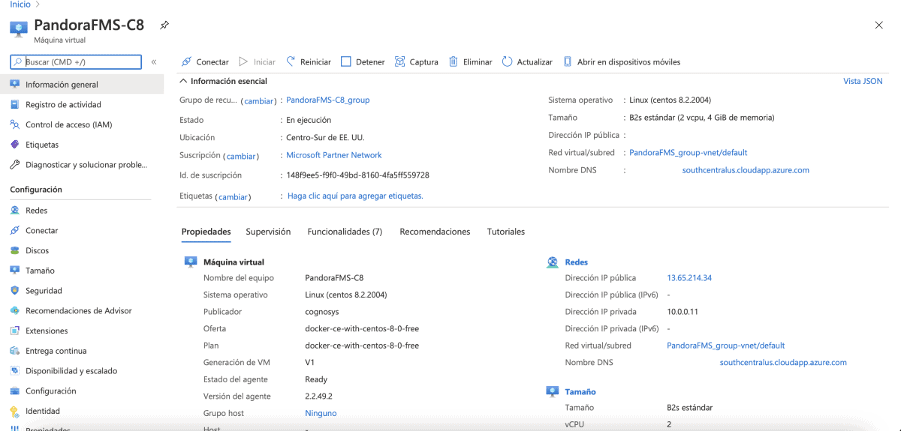Open the Recomendaciones tab
The width and height of the screenshot is (902, 431).
435,231
